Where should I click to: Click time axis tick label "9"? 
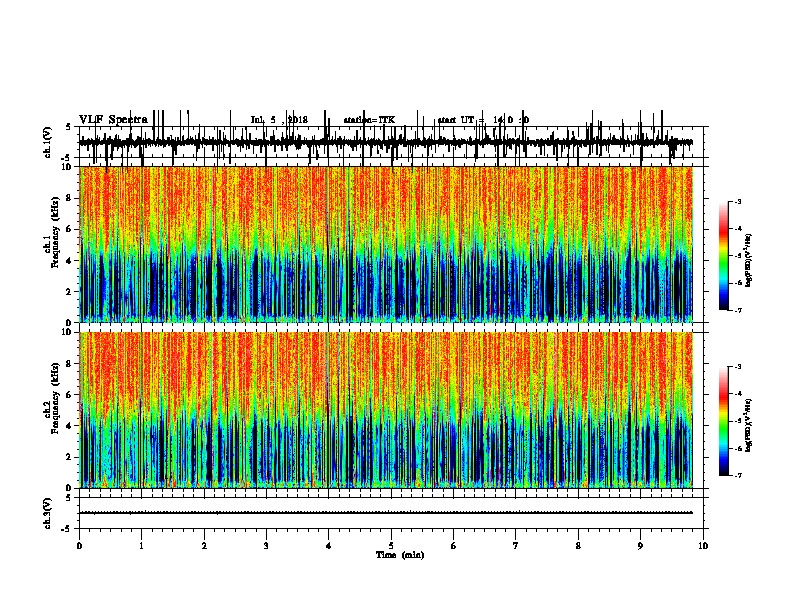640,545
